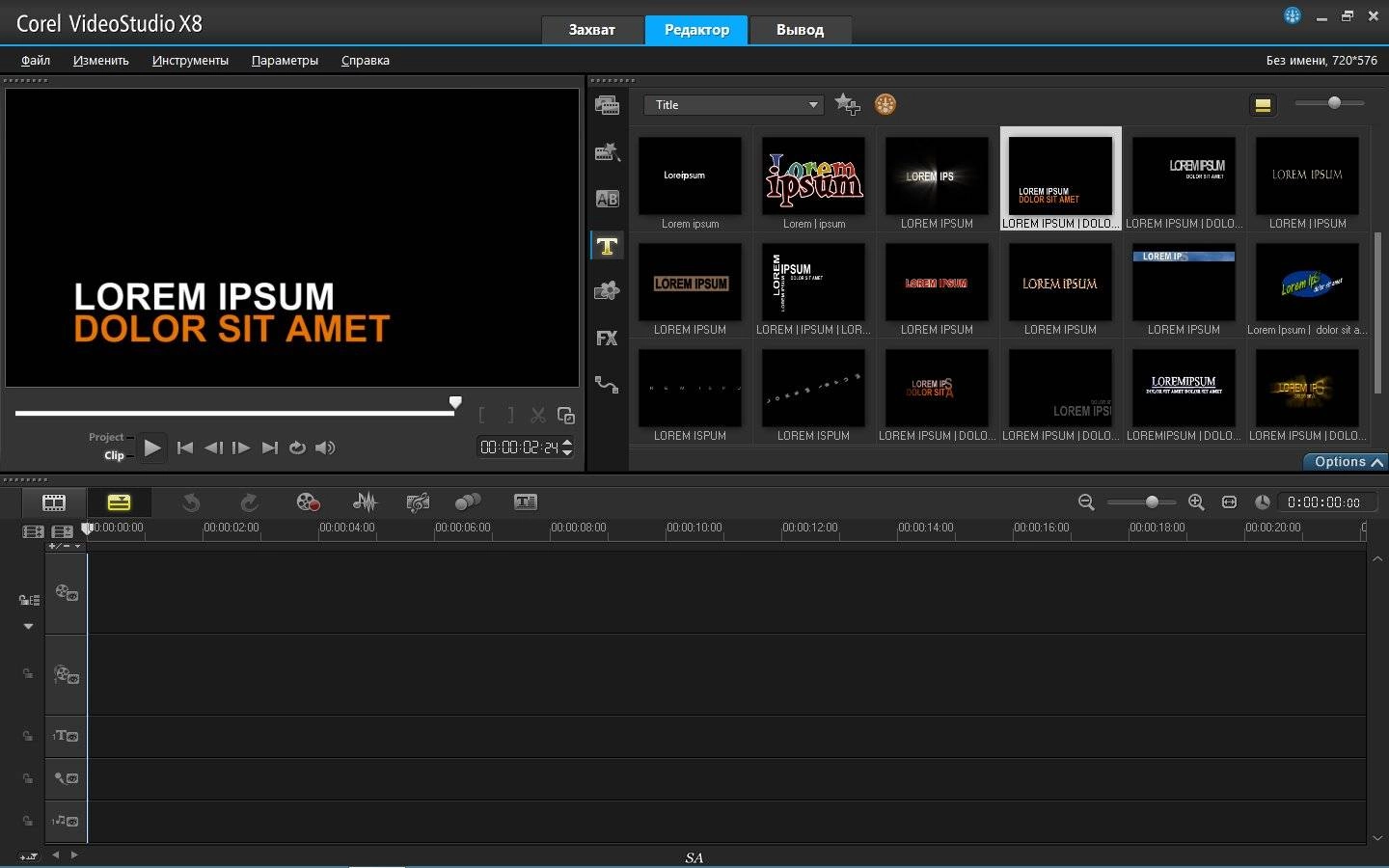Enlarge the preview window icon

coord(566,416)
